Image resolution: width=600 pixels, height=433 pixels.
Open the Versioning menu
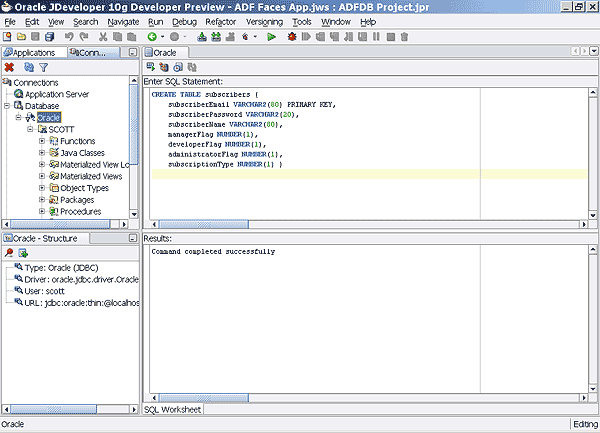264,21
